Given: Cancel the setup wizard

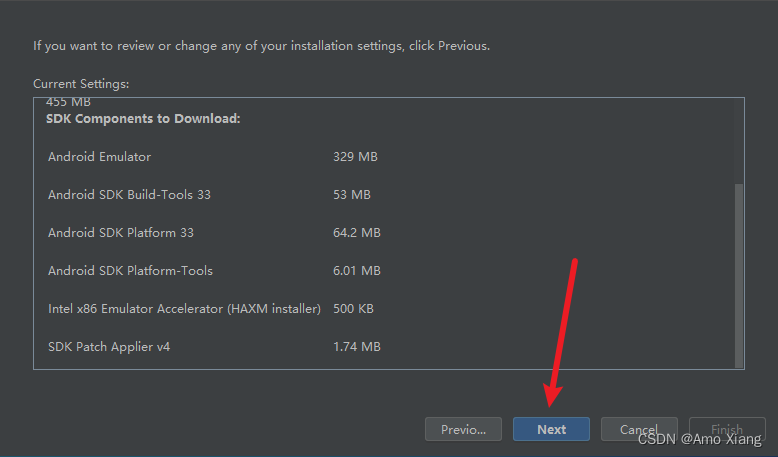Looking at the screenshot, I should [639, 429].
